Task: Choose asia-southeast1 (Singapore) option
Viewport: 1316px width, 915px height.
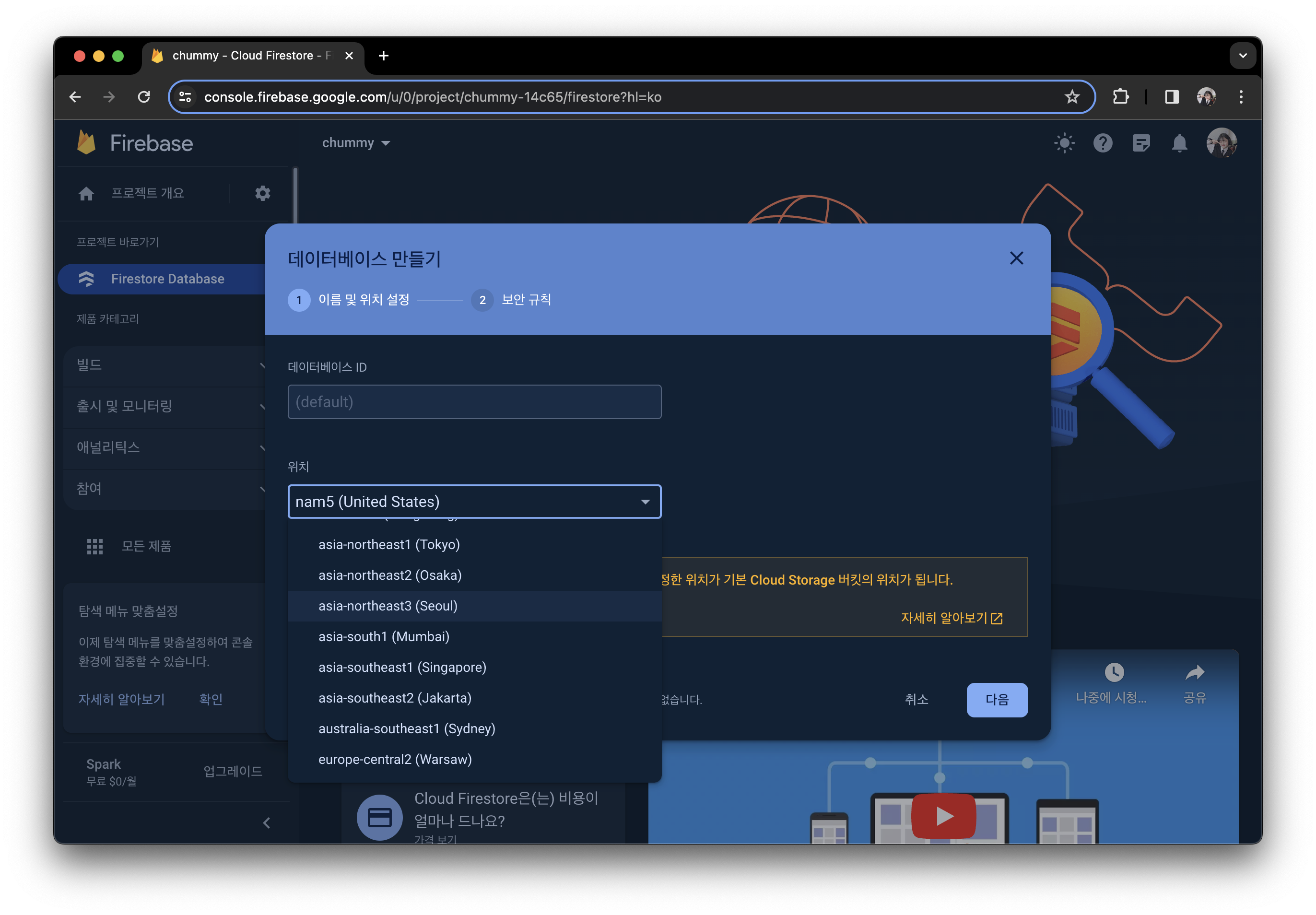Action: (x=475, y=668)
